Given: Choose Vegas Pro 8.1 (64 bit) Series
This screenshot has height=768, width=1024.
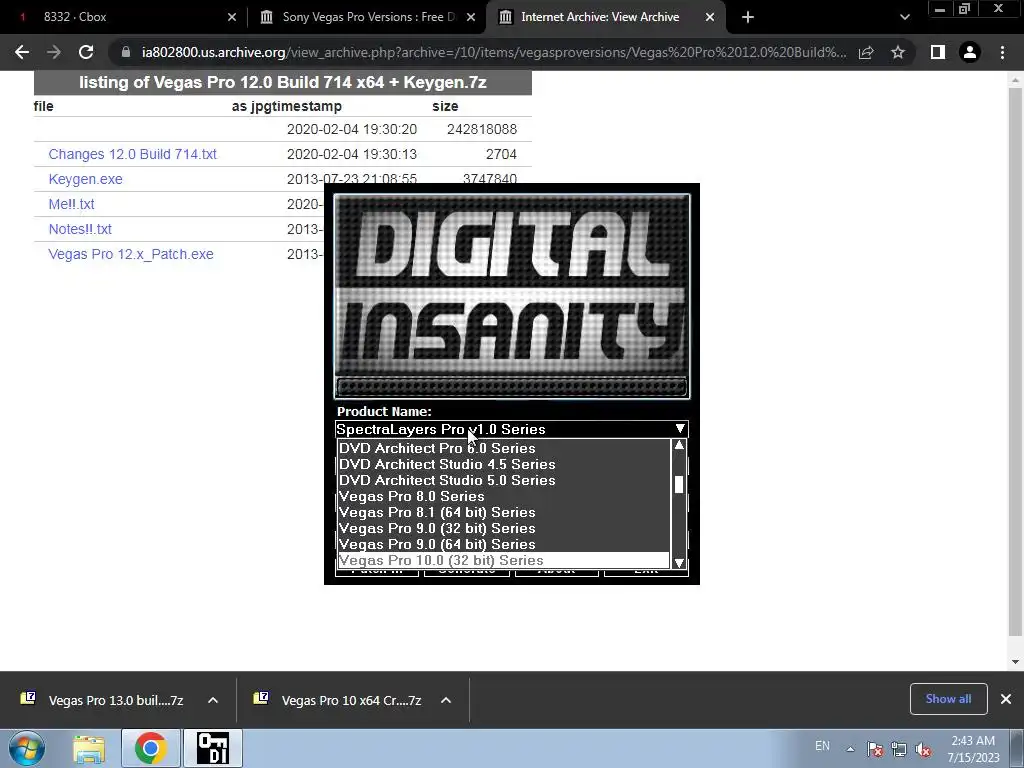Looking at the screenshot, I should click(x=504, y=512).
